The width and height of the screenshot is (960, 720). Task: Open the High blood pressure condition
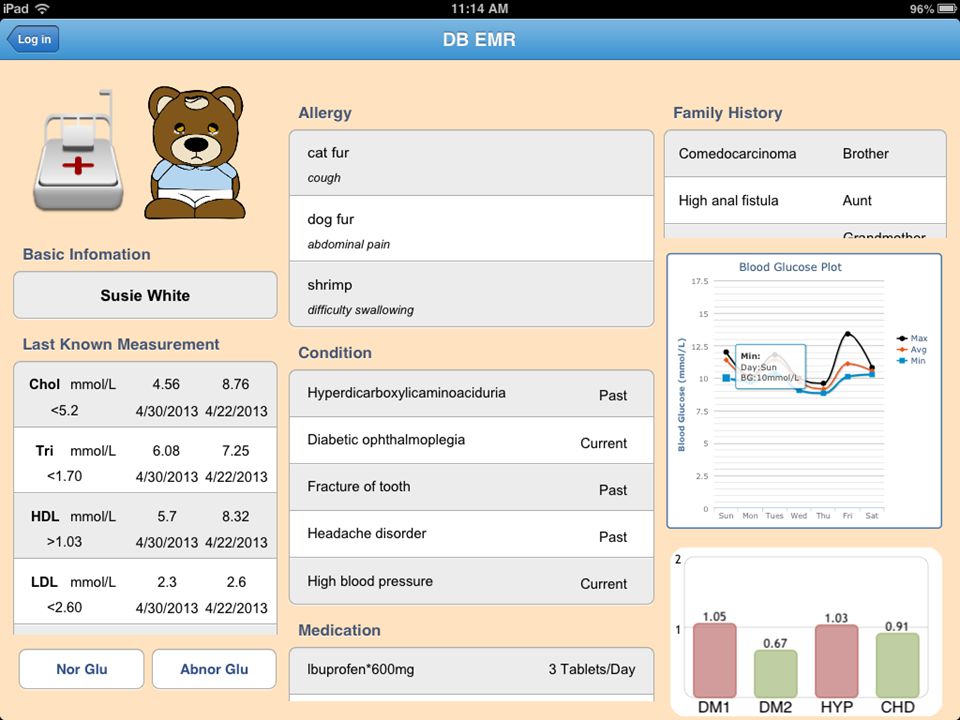pos(471,581)
